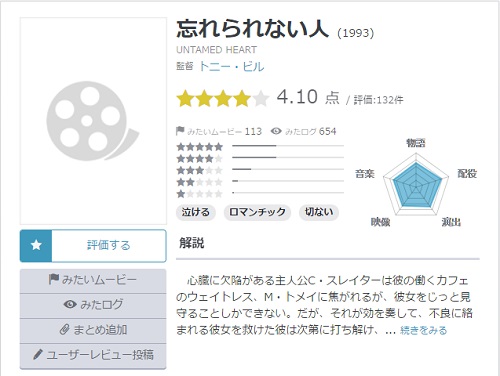Click the flag icon beside みたいムービー 113
Screen dimensions: 500x376
pyautogui.click(x=180, y=131)
